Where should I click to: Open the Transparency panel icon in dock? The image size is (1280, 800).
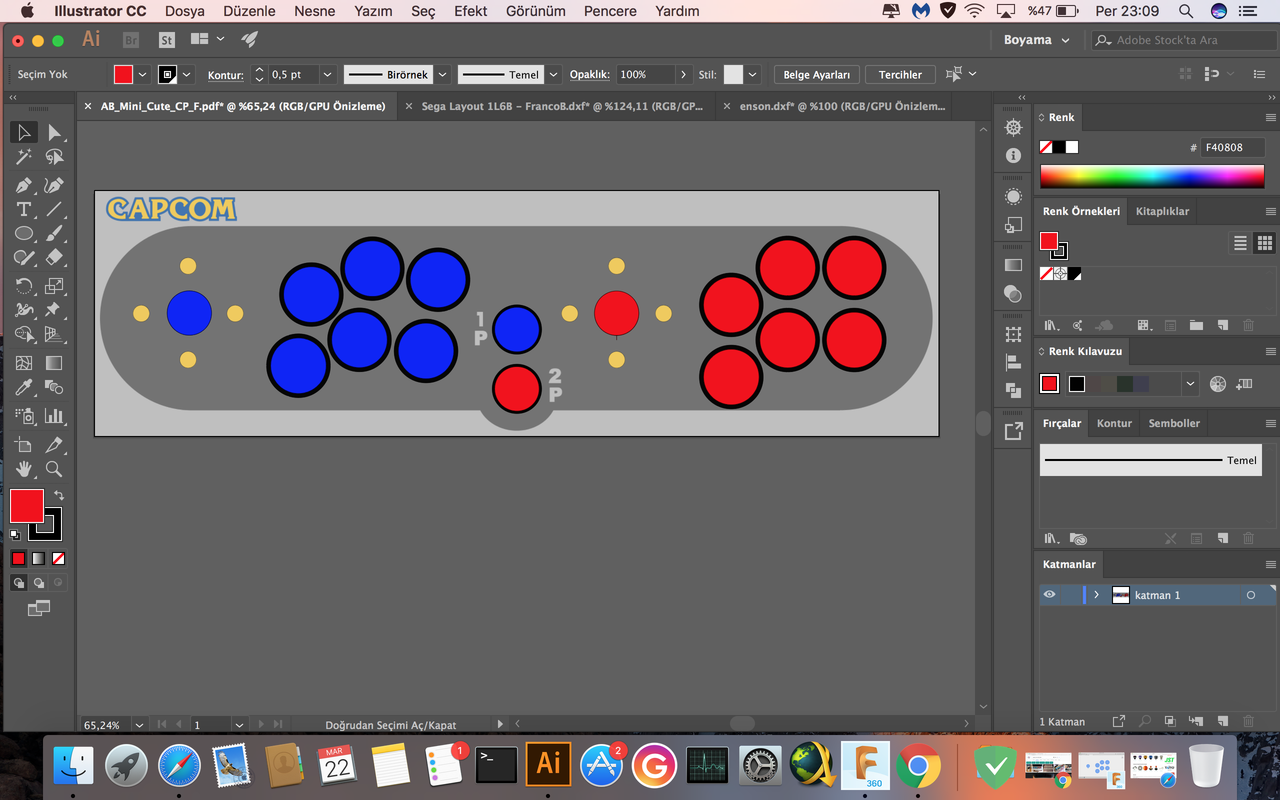[x=1013, y=293]
